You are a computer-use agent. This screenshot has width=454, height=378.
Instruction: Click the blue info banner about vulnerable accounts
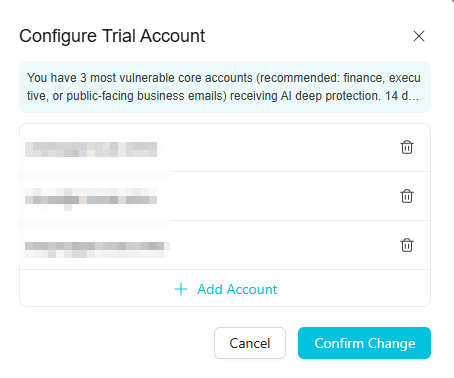point(225,87)
